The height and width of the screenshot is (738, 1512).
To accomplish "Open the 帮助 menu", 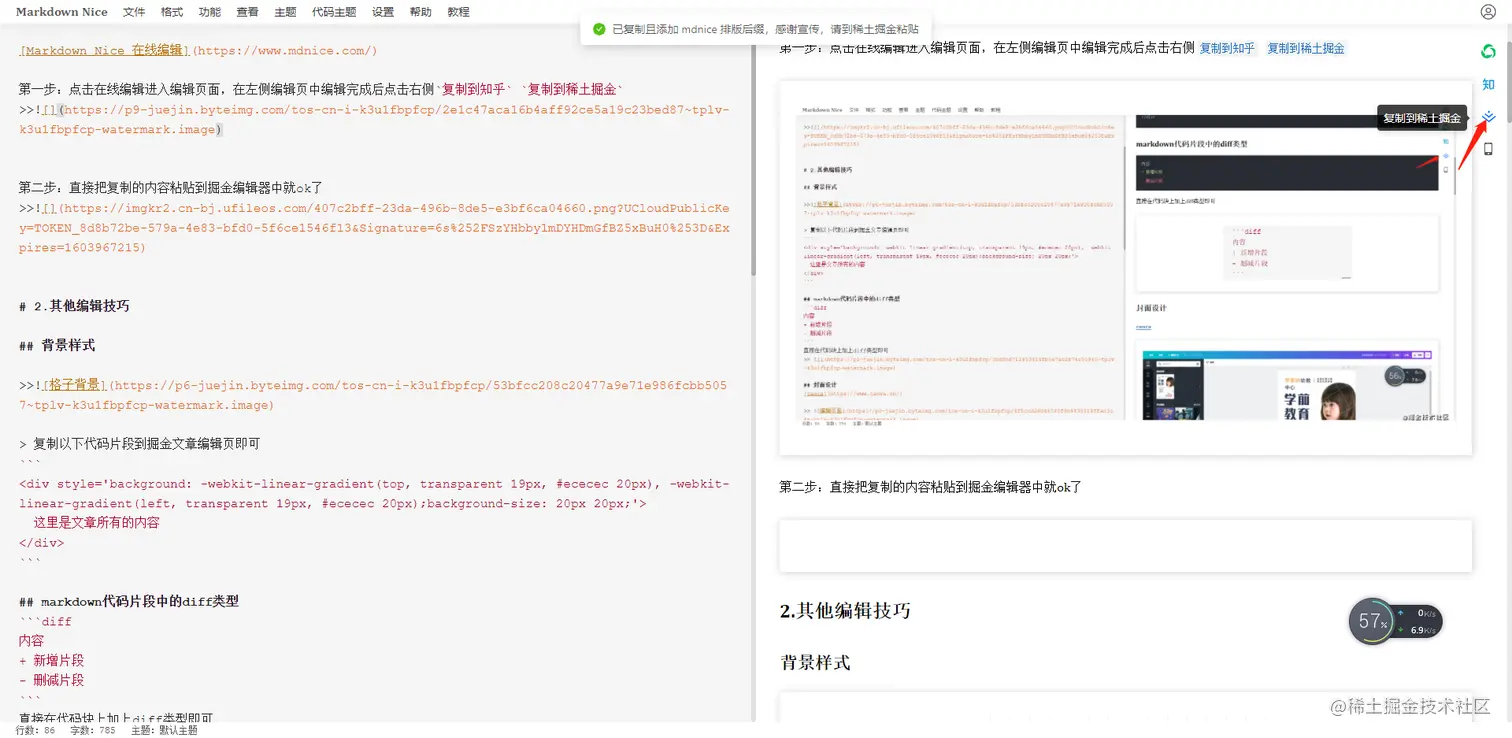I will pos(421,12).
